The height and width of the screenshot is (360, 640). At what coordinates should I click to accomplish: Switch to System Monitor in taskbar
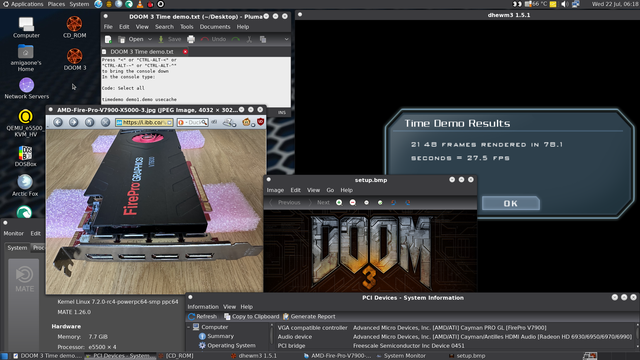[x=400, y=356]
